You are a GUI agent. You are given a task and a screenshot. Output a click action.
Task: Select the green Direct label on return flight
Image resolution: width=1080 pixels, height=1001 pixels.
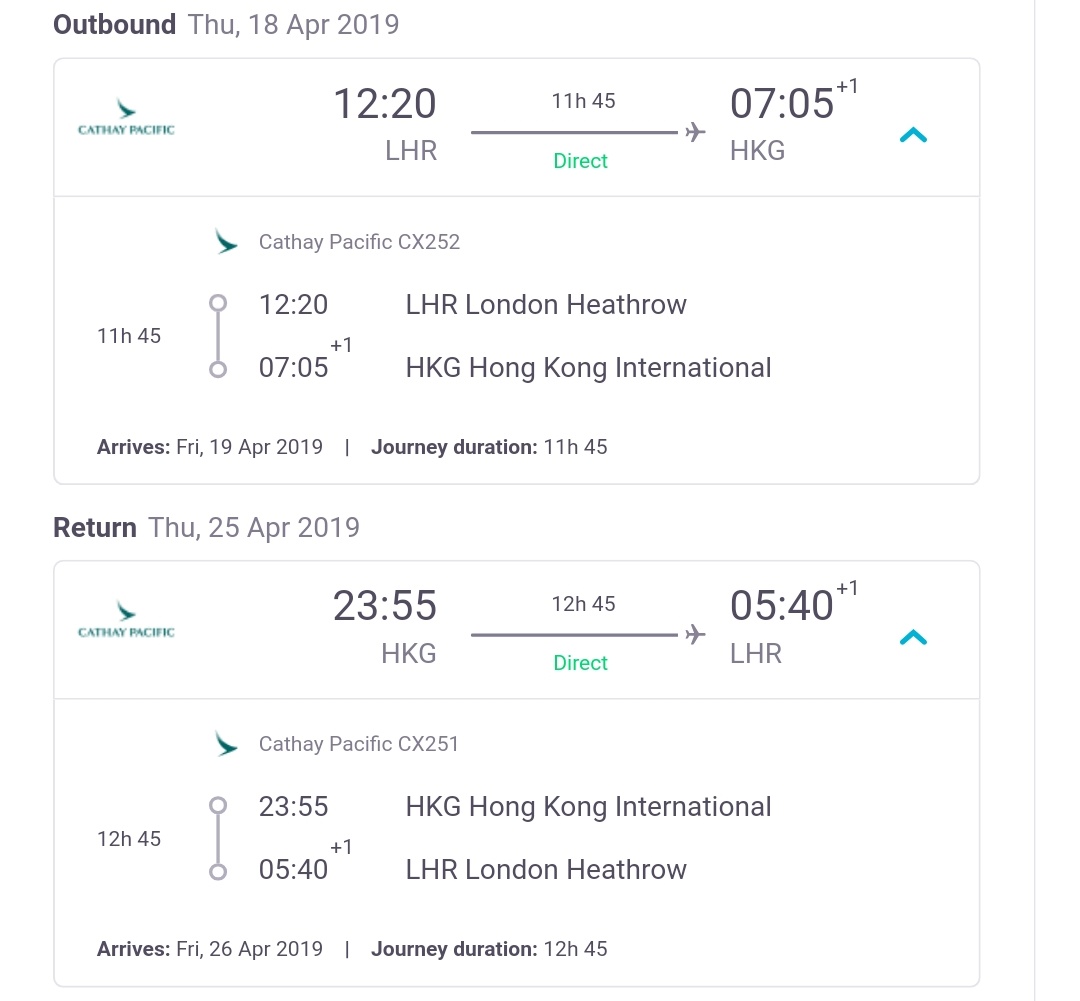580,663
